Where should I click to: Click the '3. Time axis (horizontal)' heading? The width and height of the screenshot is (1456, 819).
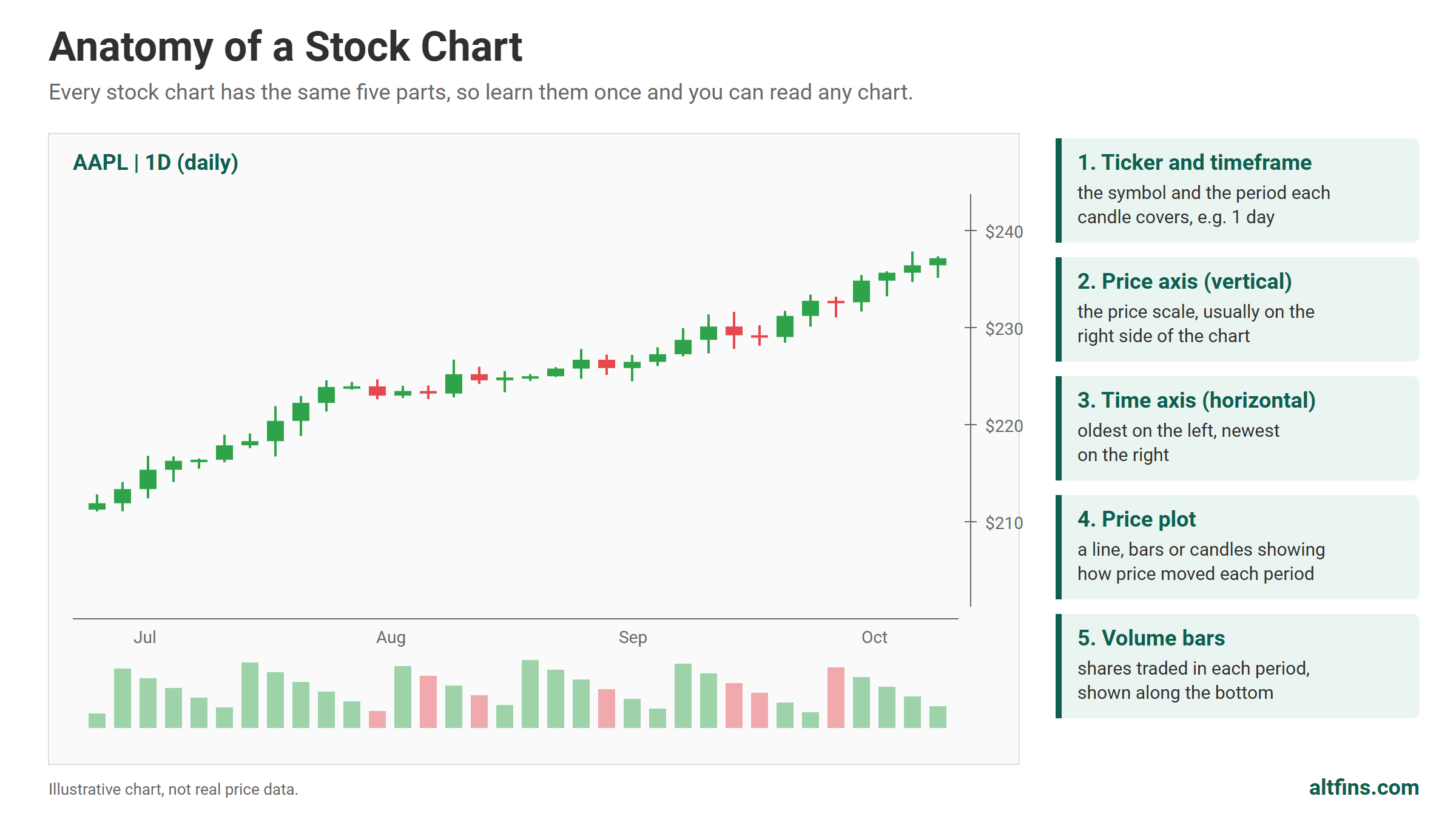(x=1196, y=400)
